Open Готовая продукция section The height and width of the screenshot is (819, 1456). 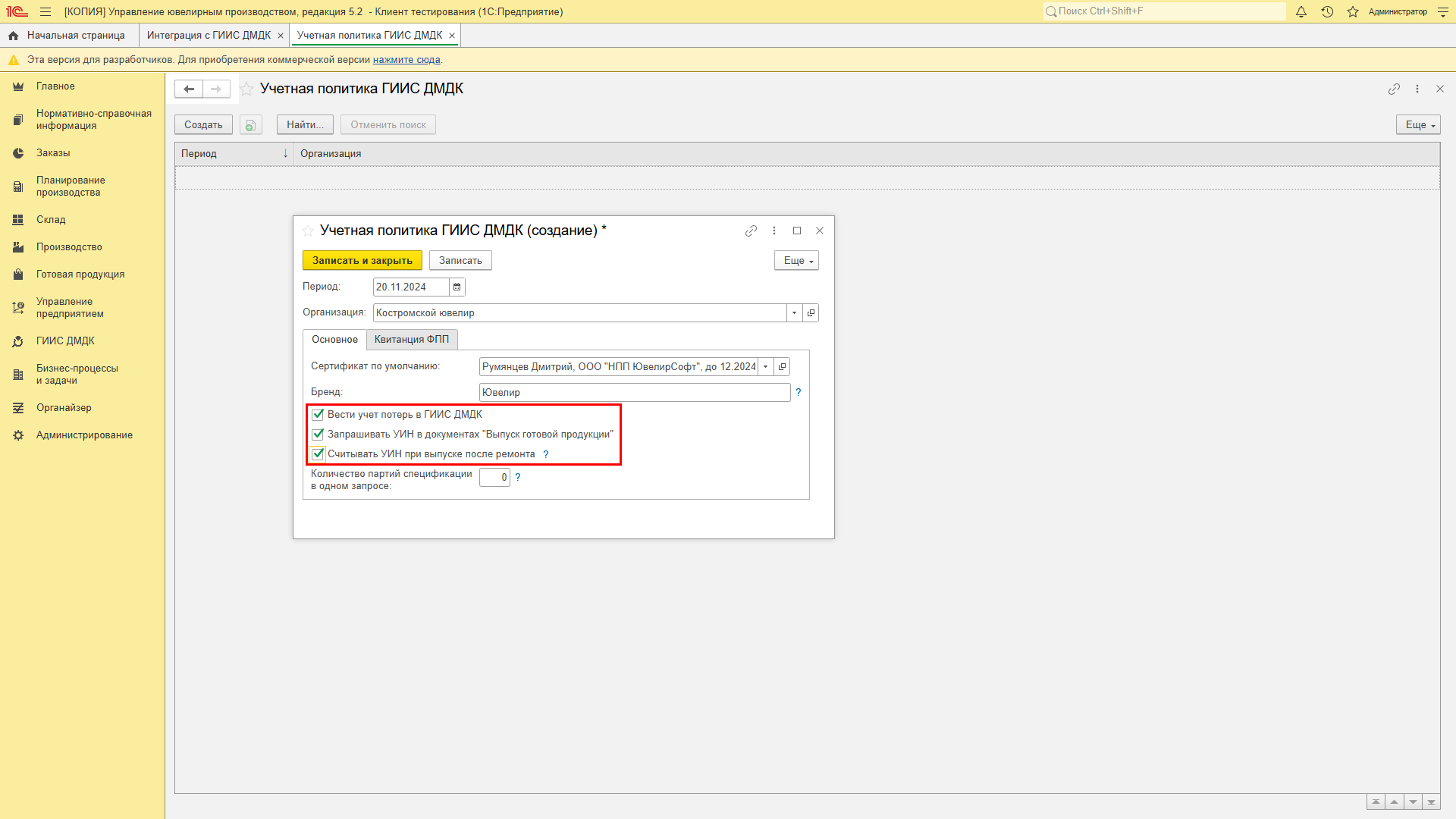click(x=82, y=275)
